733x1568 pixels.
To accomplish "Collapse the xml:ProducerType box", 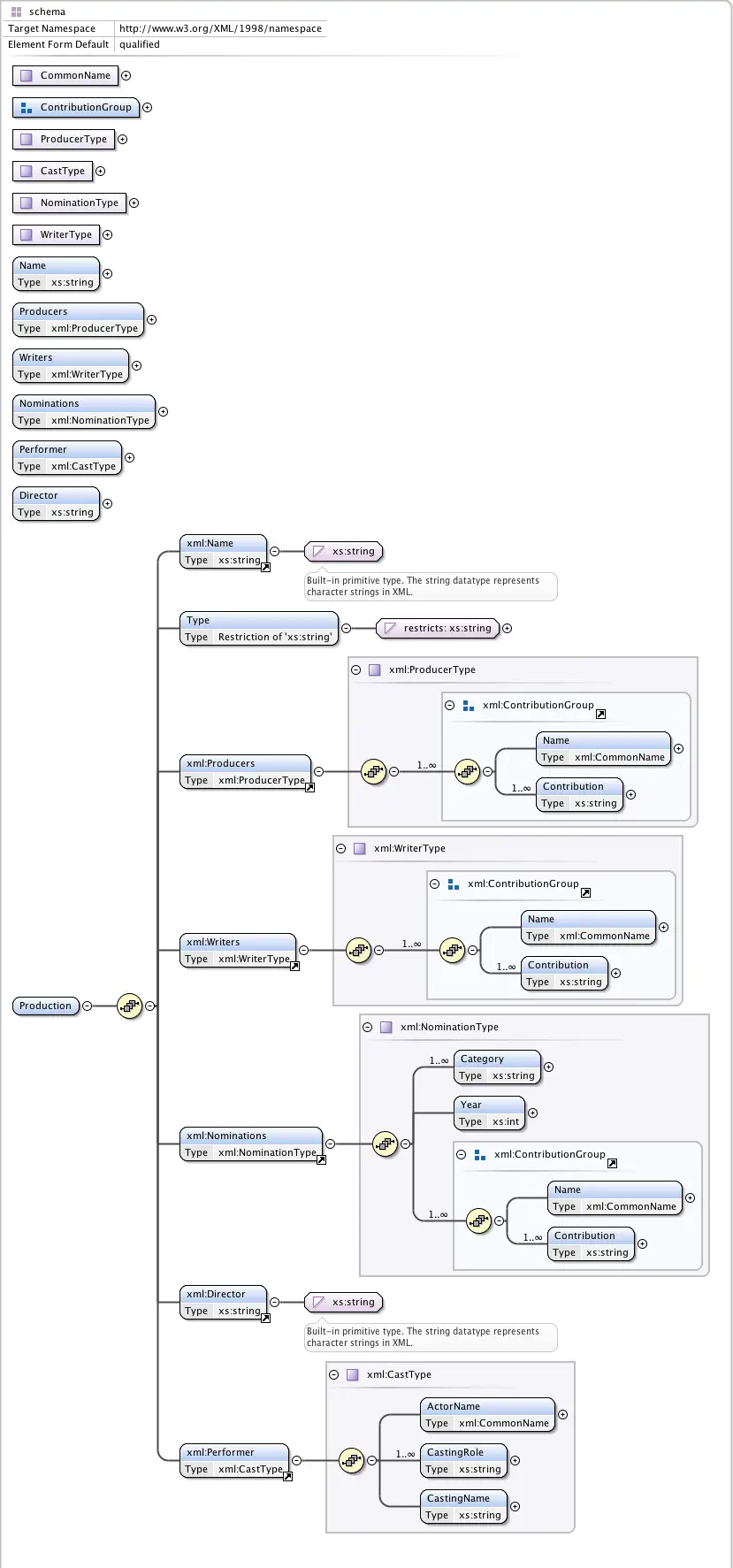I will [356, 669].
